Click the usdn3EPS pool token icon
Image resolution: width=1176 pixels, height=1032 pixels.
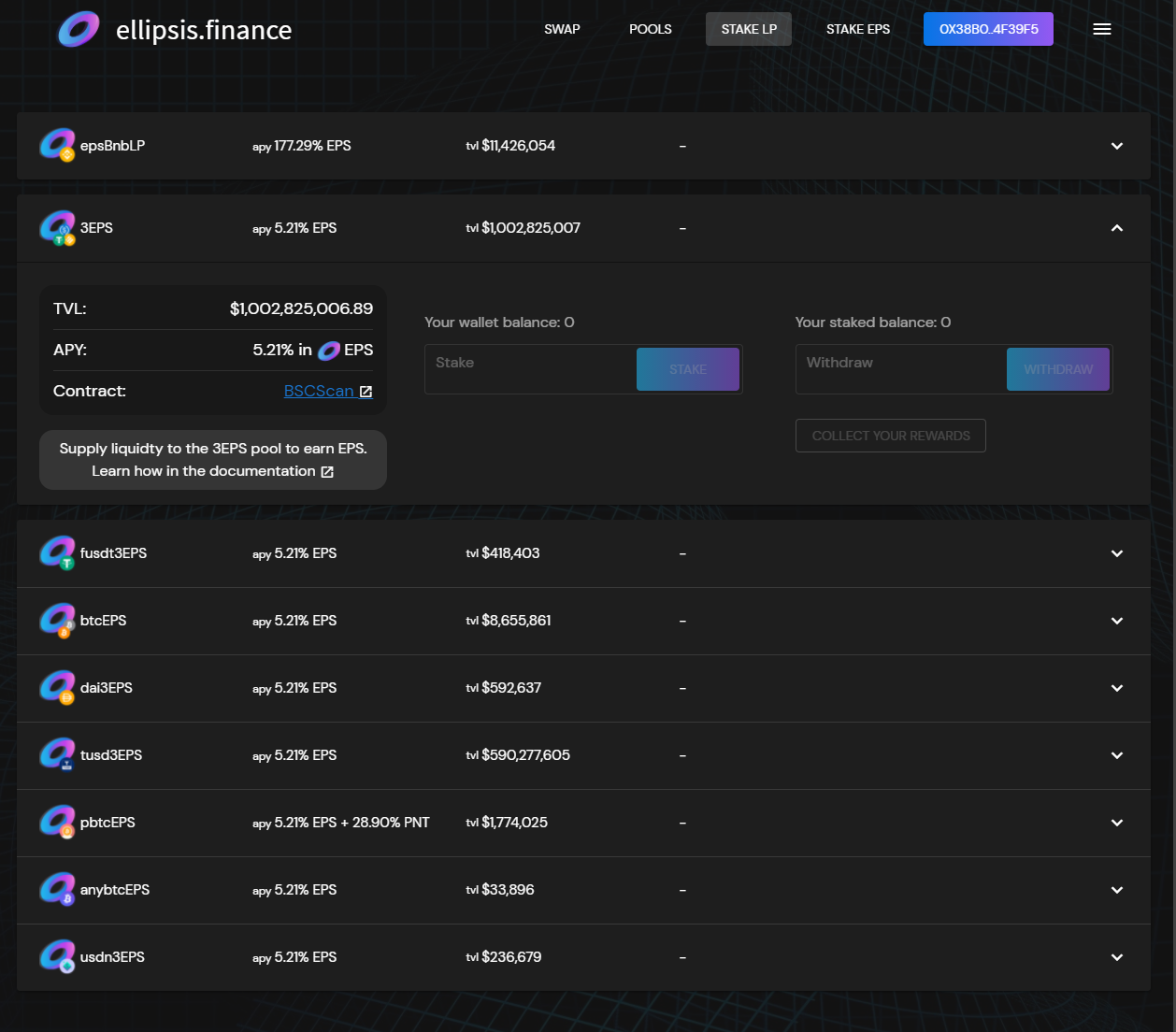coord(57,957)
